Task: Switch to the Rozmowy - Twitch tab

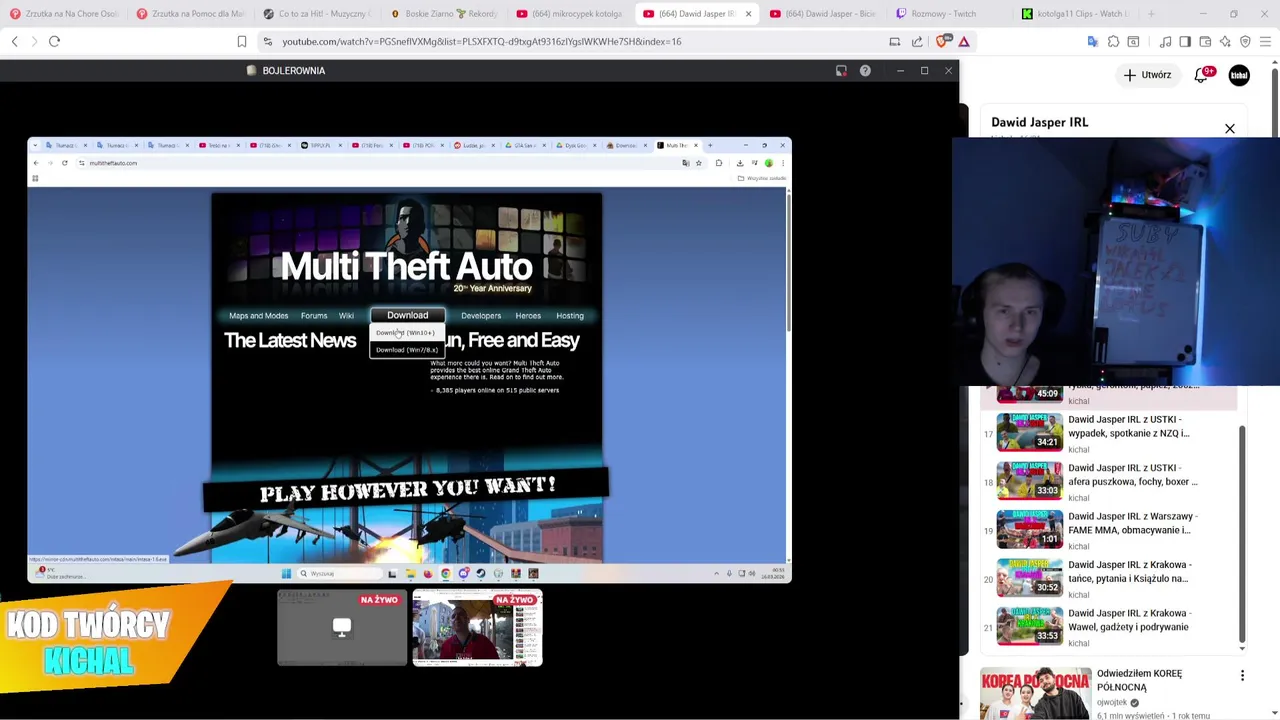Action: click(x=949, y=14)
